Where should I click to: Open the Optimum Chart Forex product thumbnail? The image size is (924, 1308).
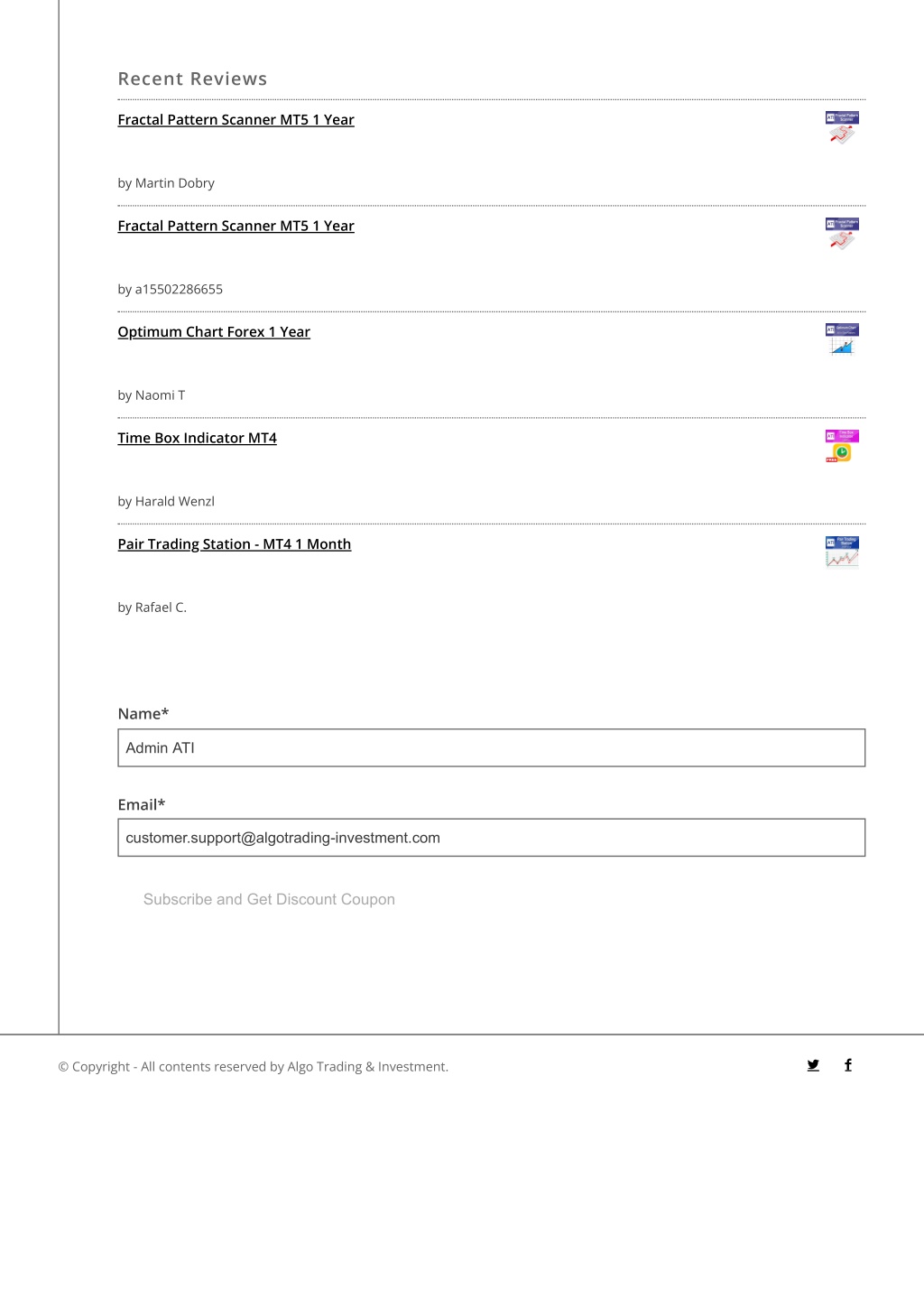coord(842,339)
